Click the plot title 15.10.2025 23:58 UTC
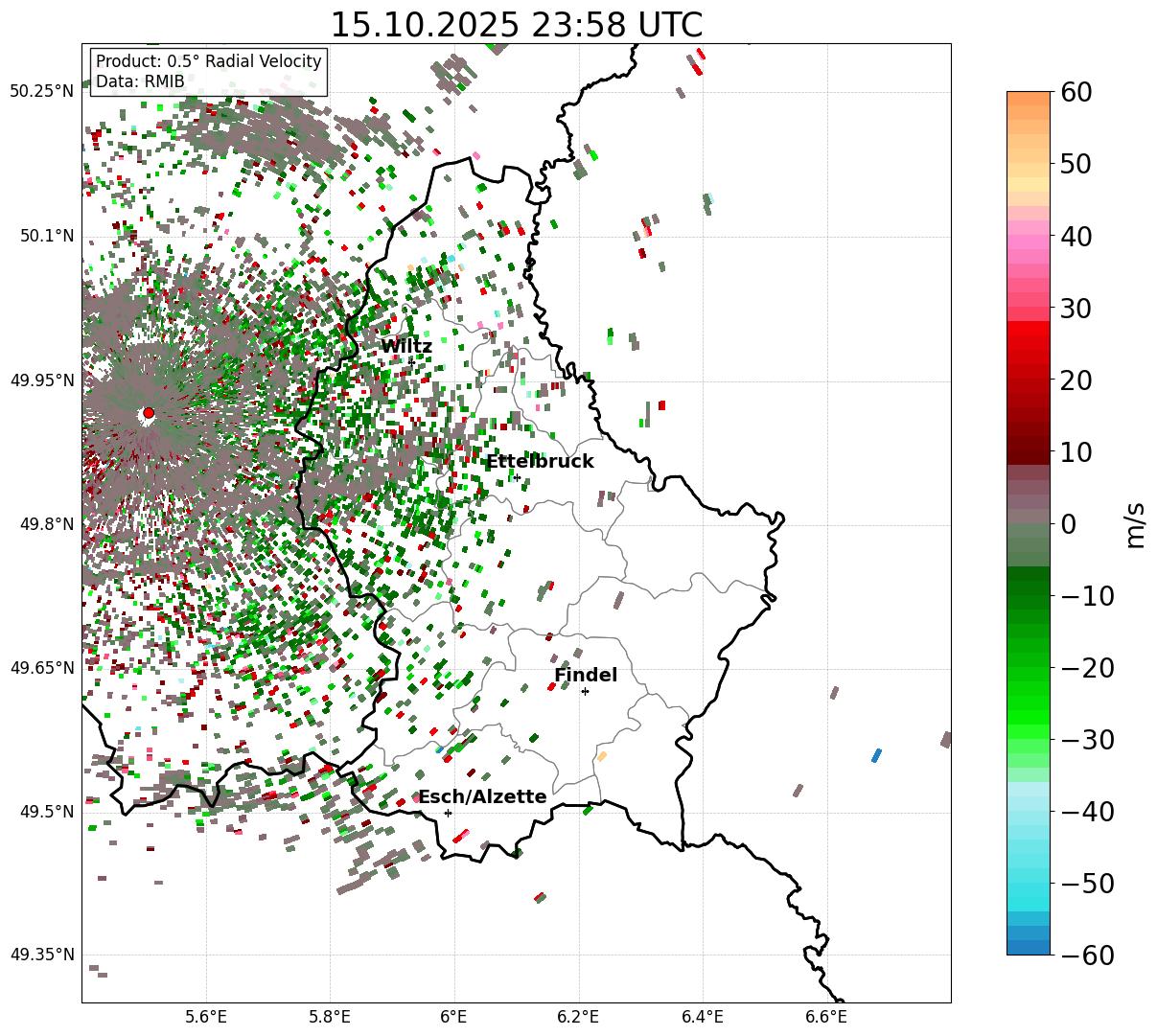1157x1036 pixels. [516, 25]
